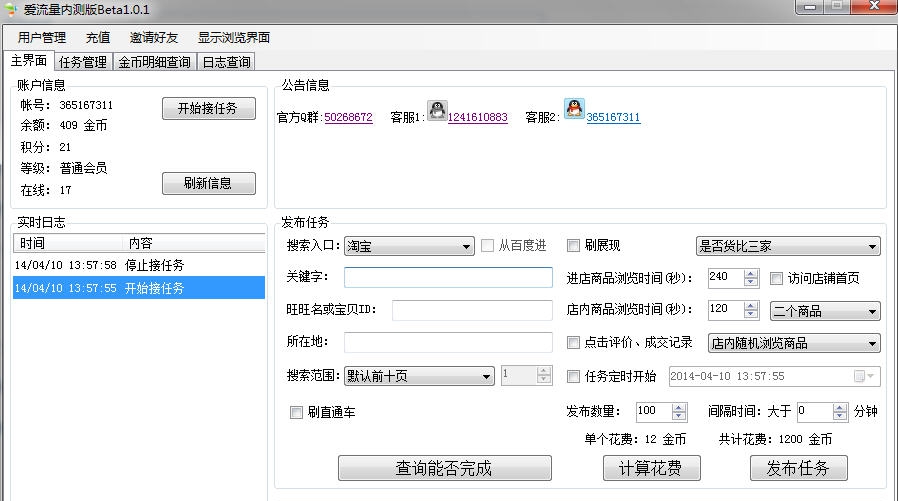
Task: Click the 刷新信息 button
Action: pos(208,183)
